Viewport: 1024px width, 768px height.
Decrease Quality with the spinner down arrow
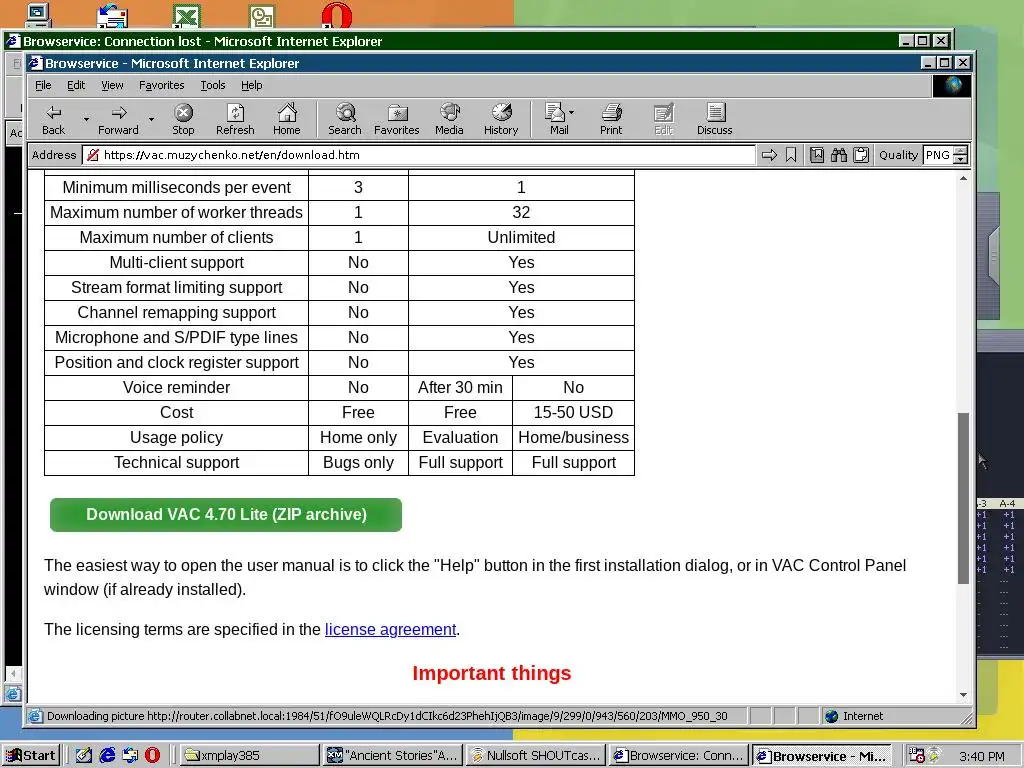tap(961, 159)
